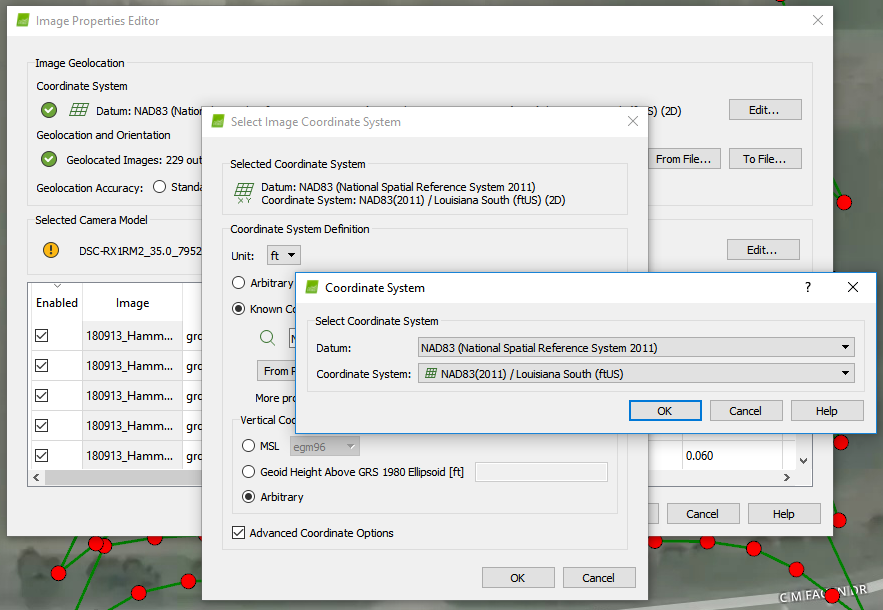Select the MSL vertical coordinate radio button
The width and height of the screenshot is (883, 610).
(x=250, y=446)
